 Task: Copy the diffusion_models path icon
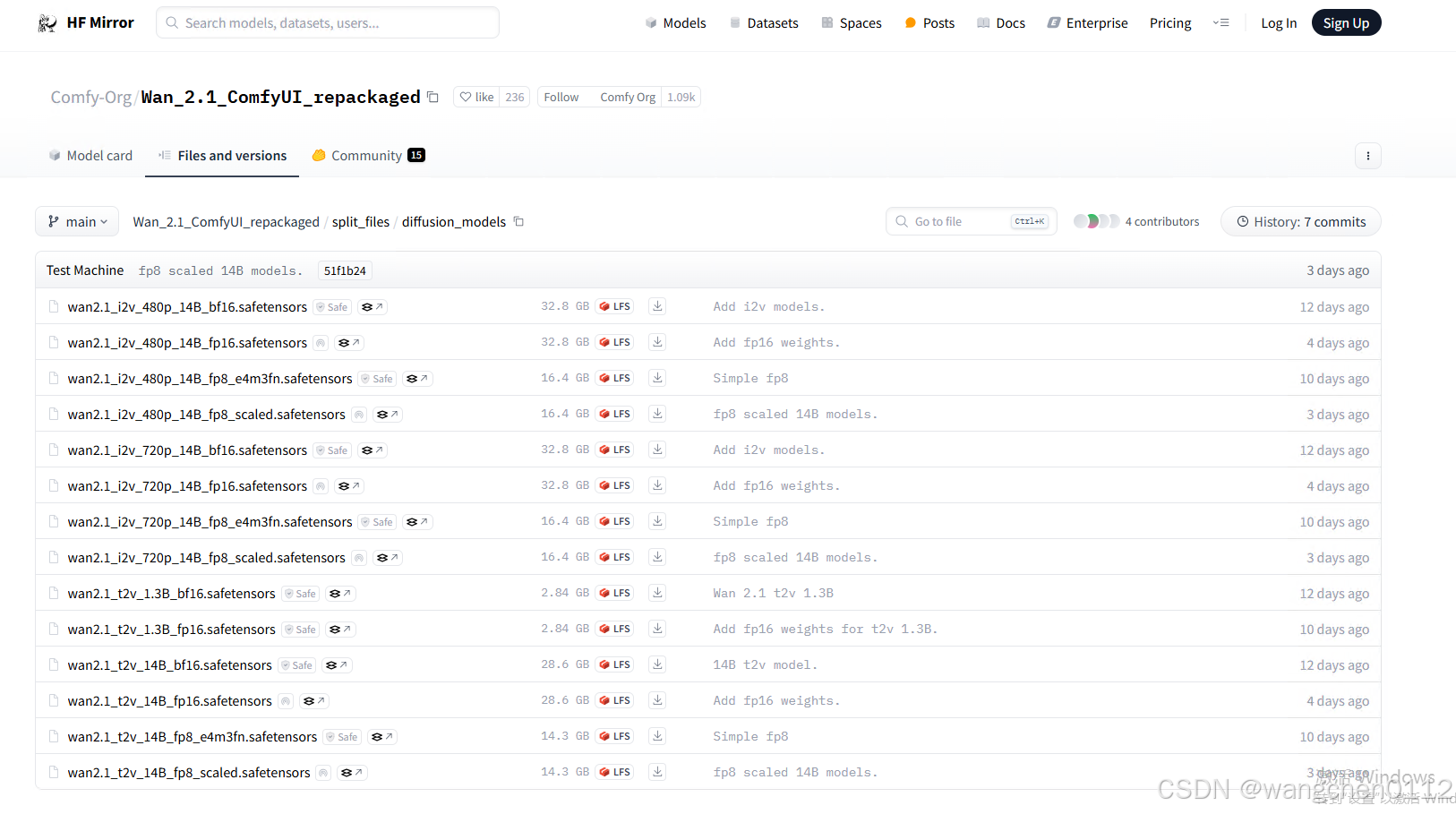point(518,221)
